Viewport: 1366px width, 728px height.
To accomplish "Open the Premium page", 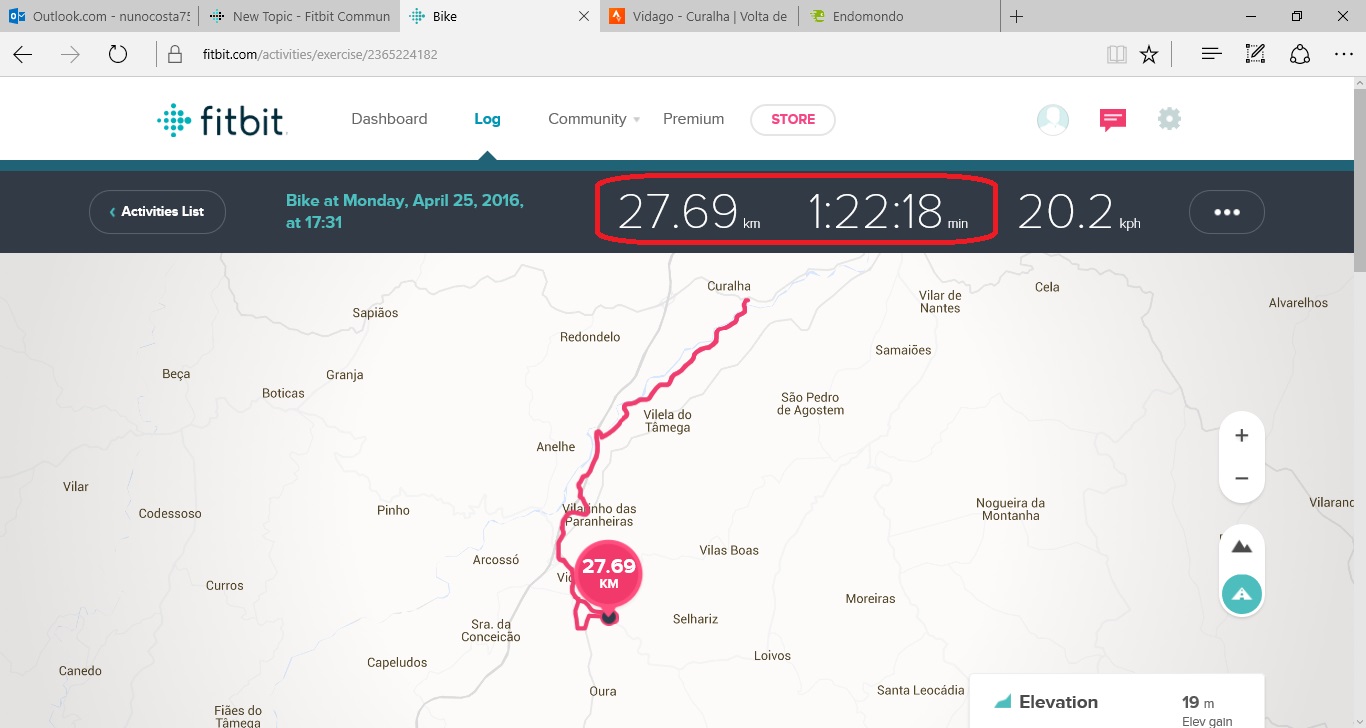I will (693, 119).
